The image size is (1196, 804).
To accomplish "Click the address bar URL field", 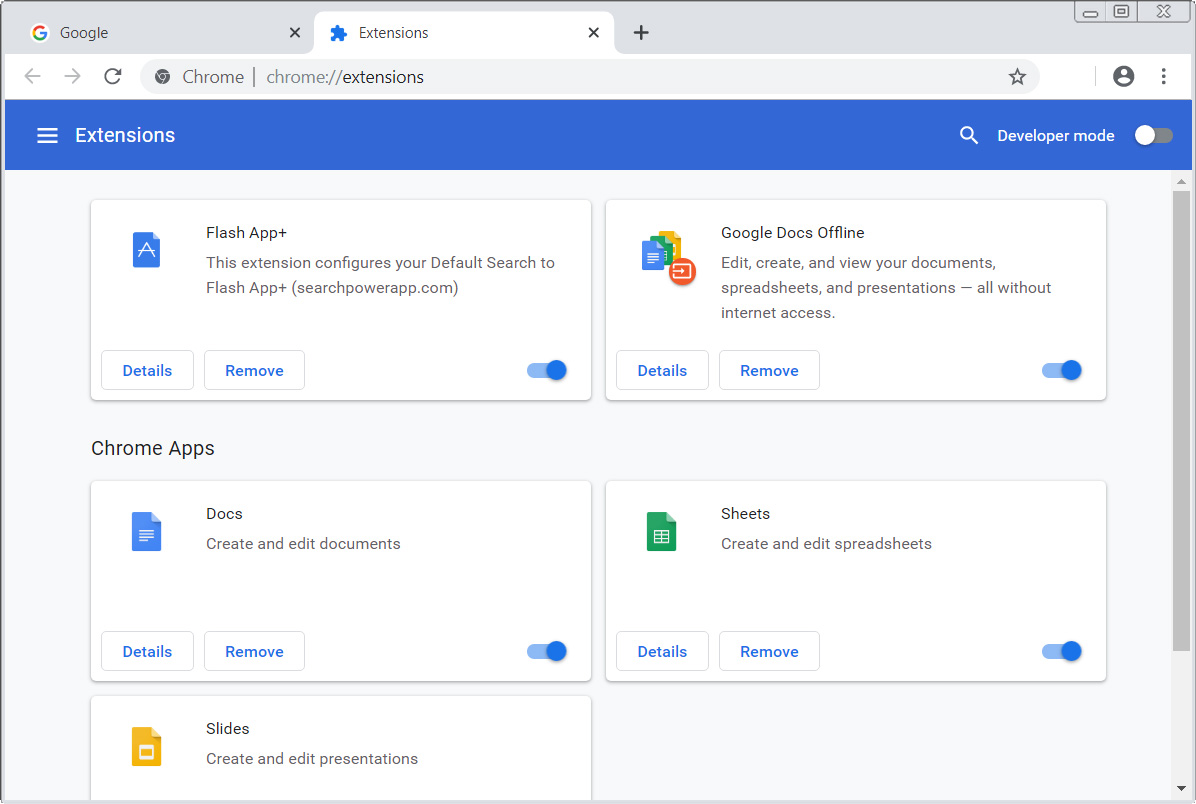I will [x=600, y=77].
